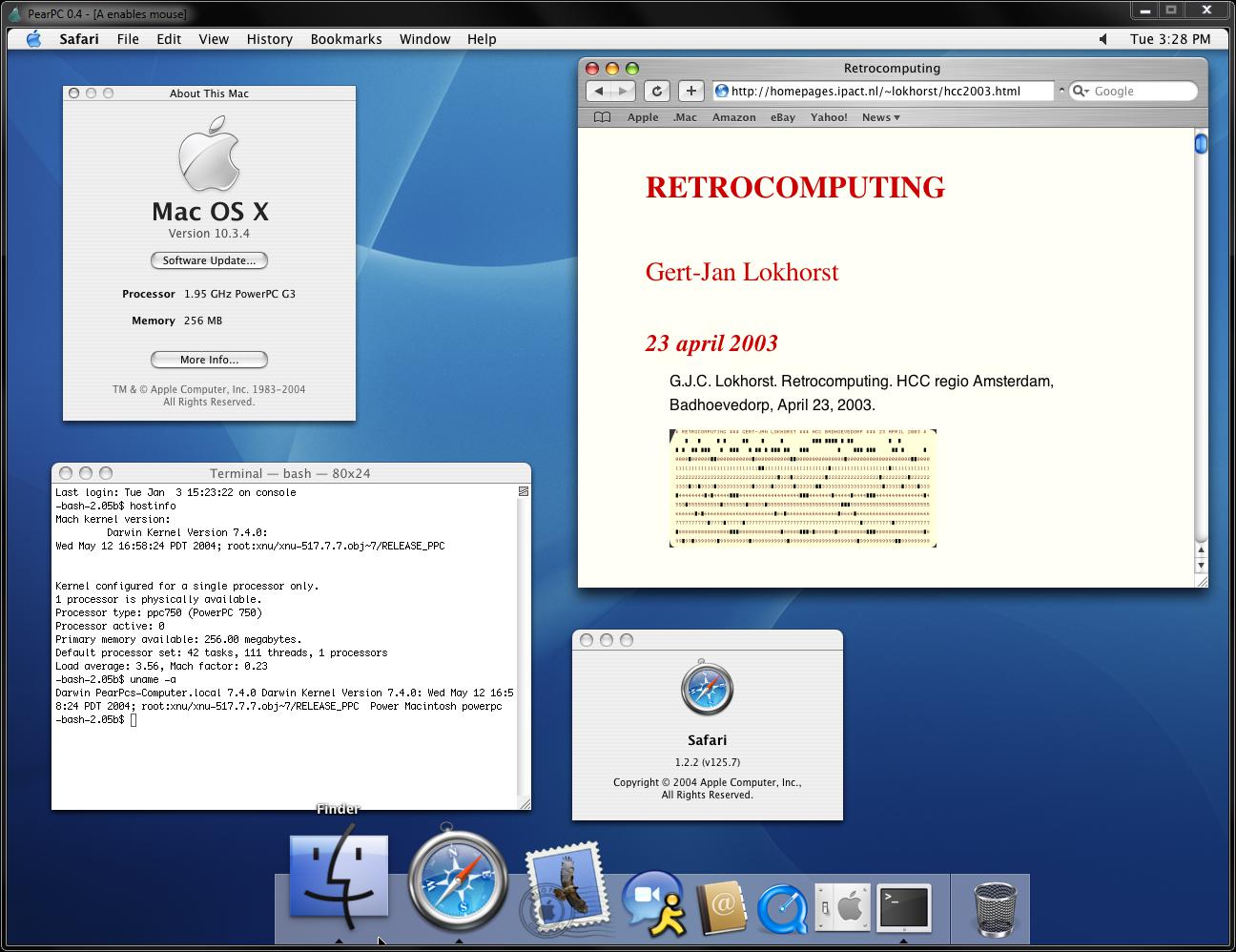Click the RETROCOMPUTING heading
Image resolution: width=1236 pixels, height=952 pixels.
(x=795, y=187)
